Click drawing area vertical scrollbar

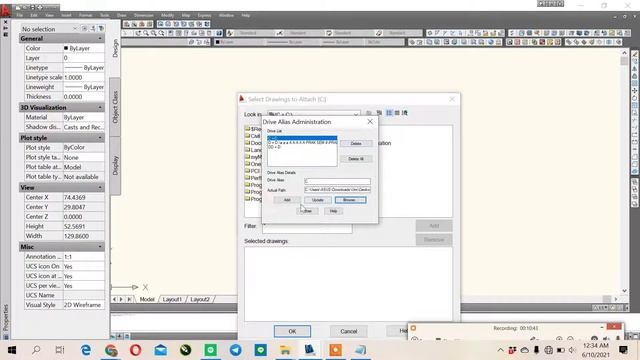pos(624,171)
